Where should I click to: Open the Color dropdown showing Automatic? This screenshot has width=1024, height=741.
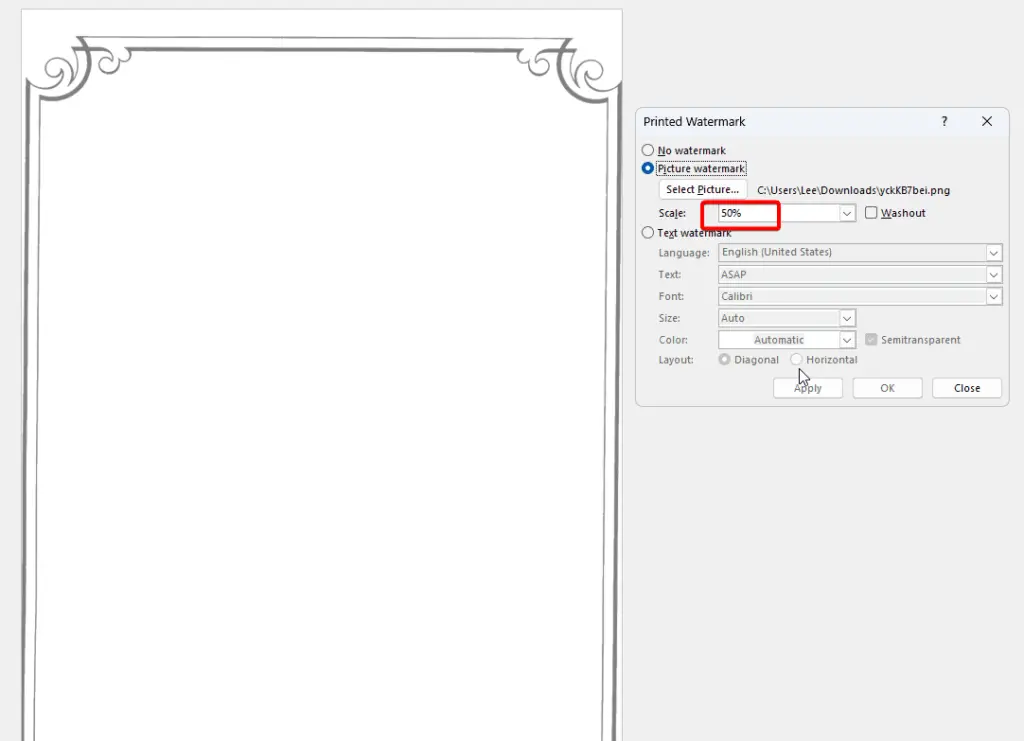(846, 339)
